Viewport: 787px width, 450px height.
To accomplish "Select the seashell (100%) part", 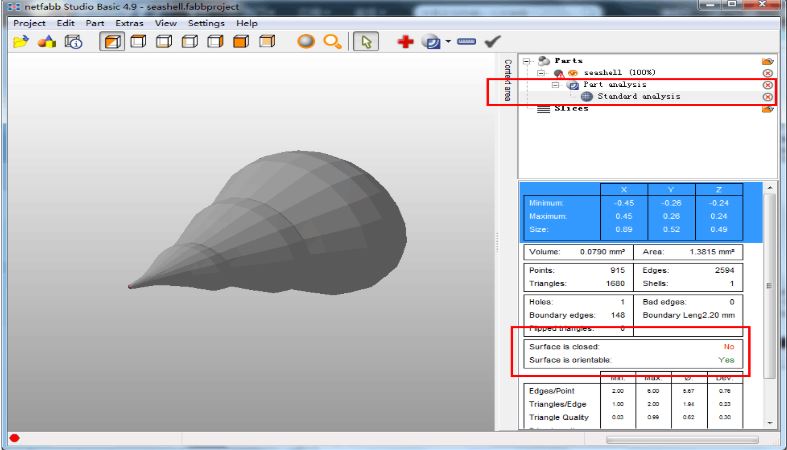I will pos(619,73).
